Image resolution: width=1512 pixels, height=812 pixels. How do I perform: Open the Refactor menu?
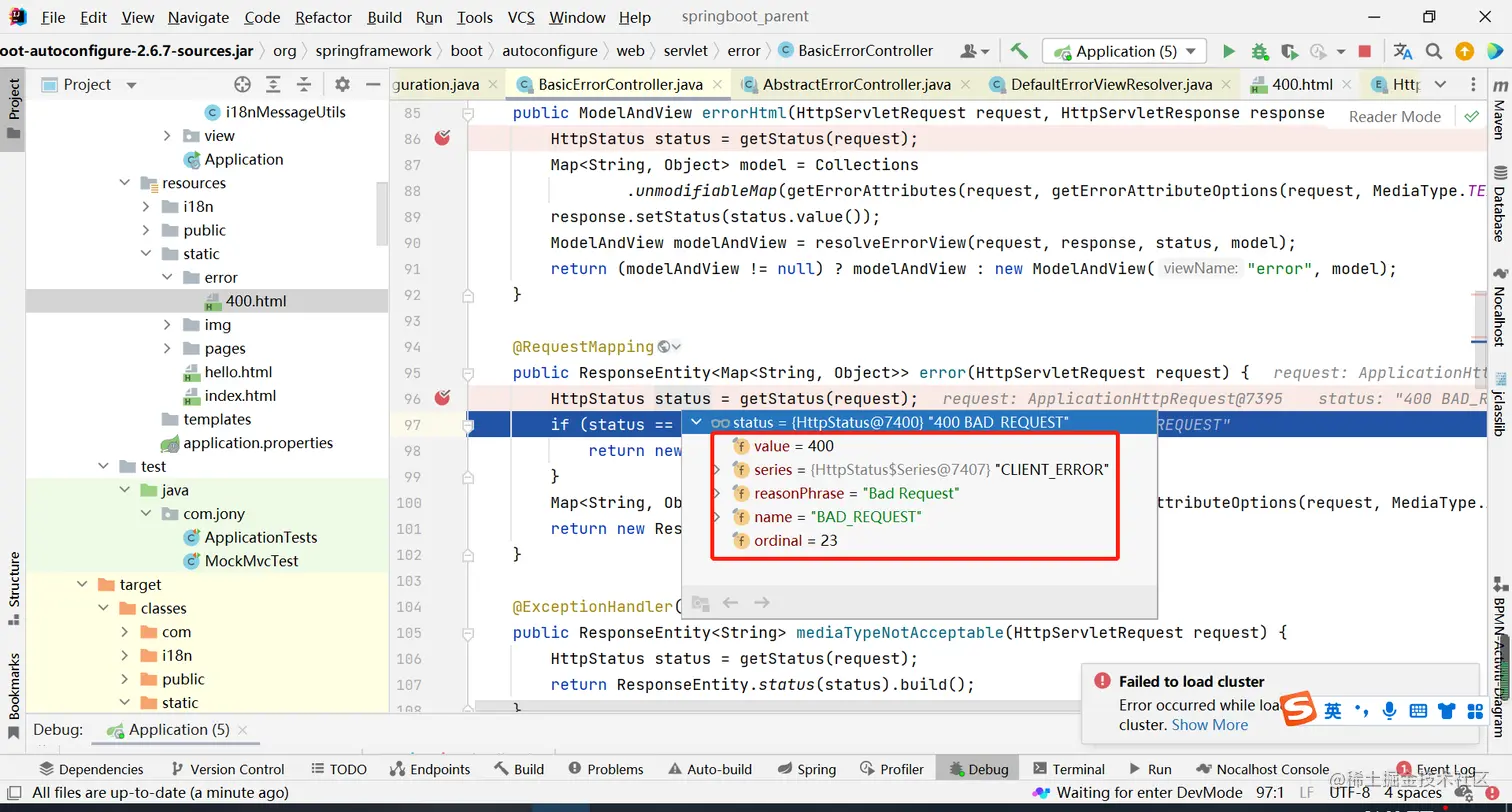[323, 17]
